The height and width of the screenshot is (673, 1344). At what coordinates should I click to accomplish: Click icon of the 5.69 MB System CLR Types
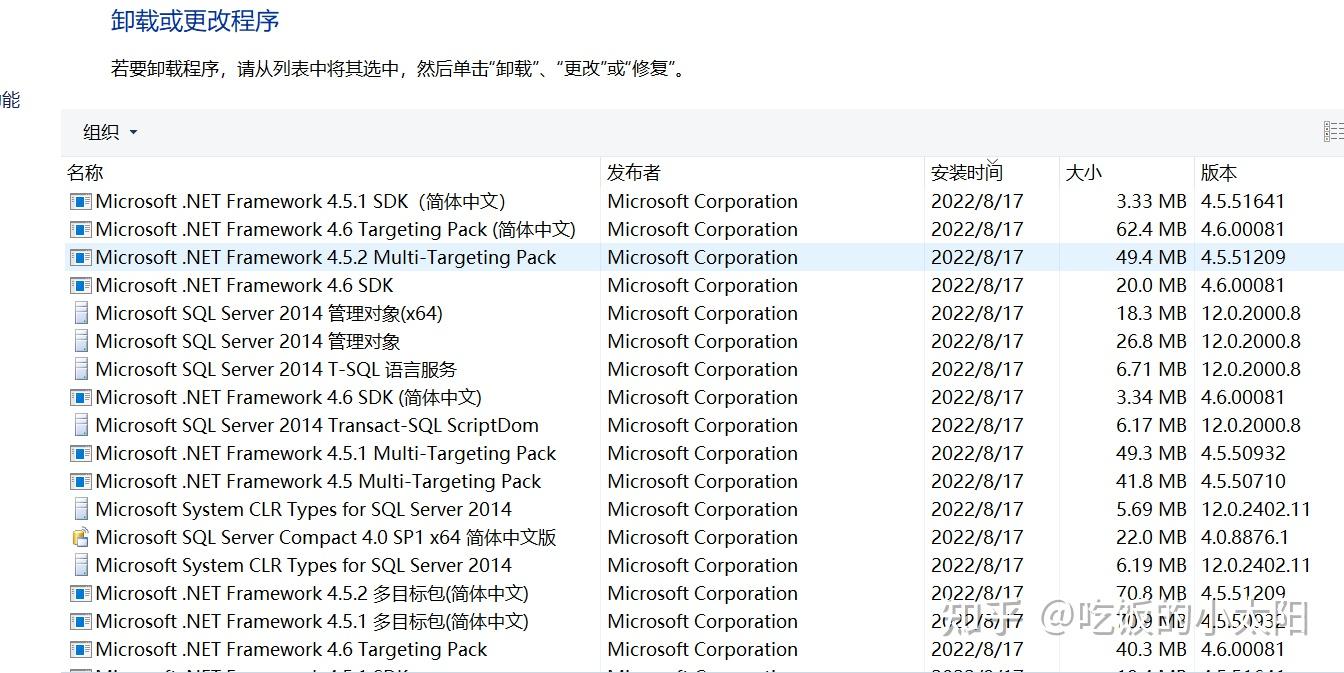point(80,509)
